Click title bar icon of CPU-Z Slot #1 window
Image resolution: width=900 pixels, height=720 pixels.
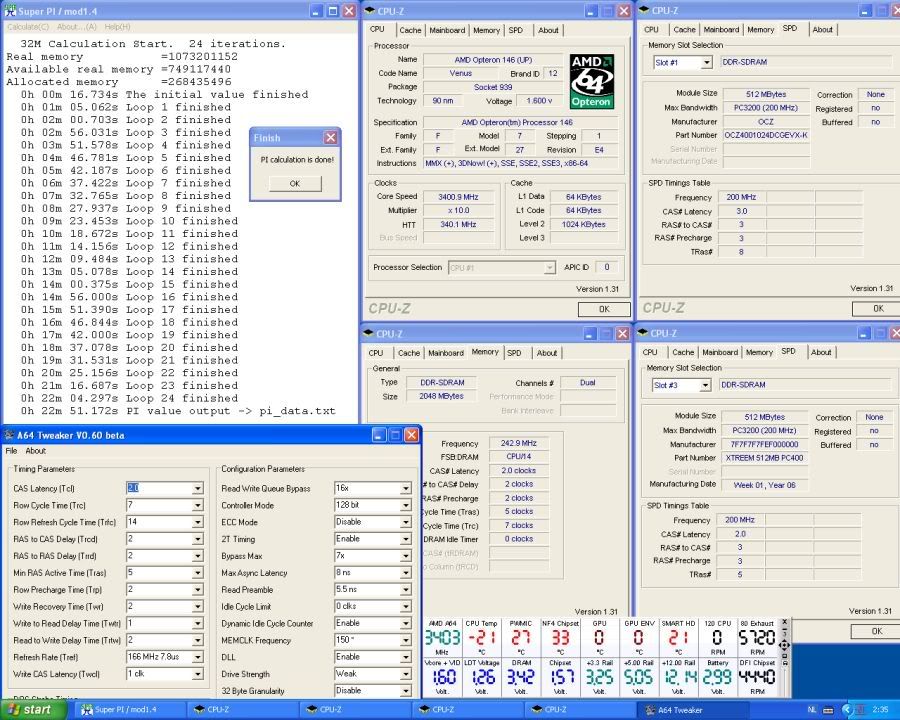click(644, 10)
